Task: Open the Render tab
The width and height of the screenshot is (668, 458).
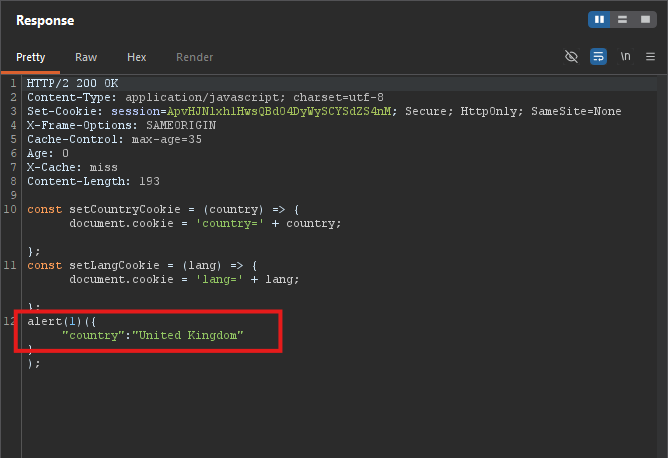Action: [195, 57]
